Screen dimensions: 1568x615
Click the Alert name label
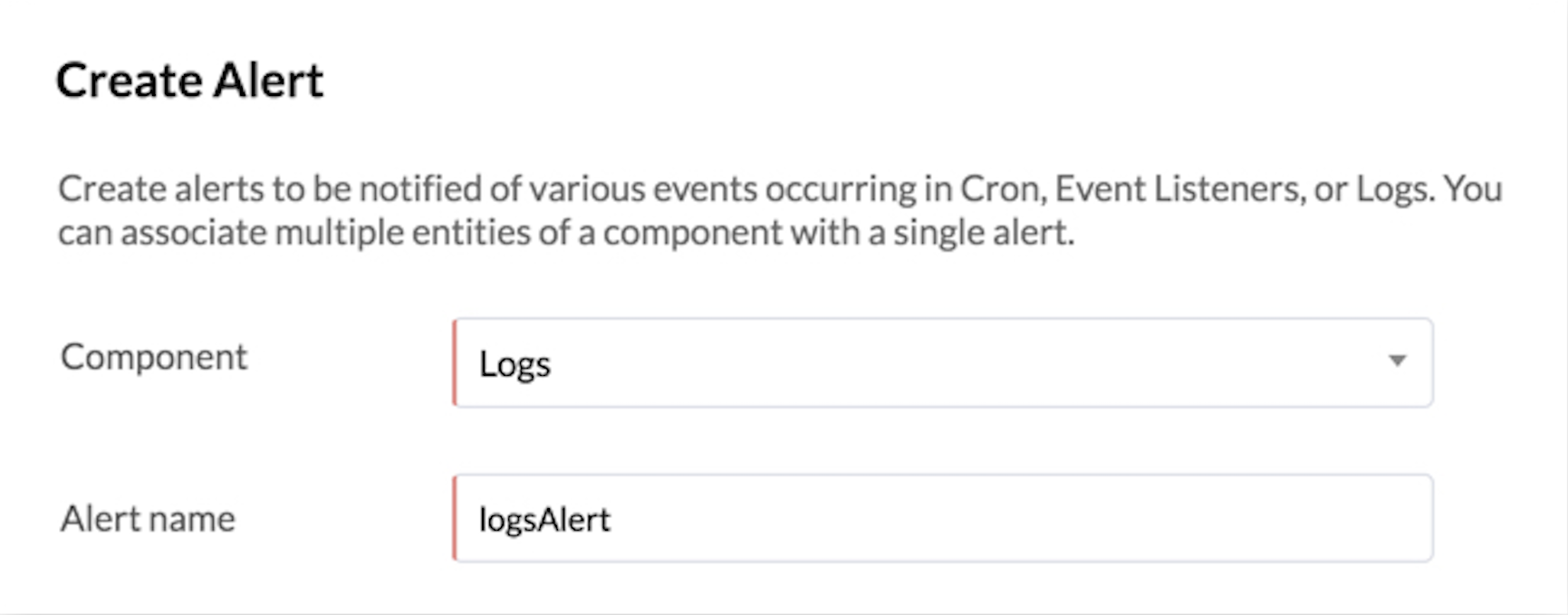[146, 518]
